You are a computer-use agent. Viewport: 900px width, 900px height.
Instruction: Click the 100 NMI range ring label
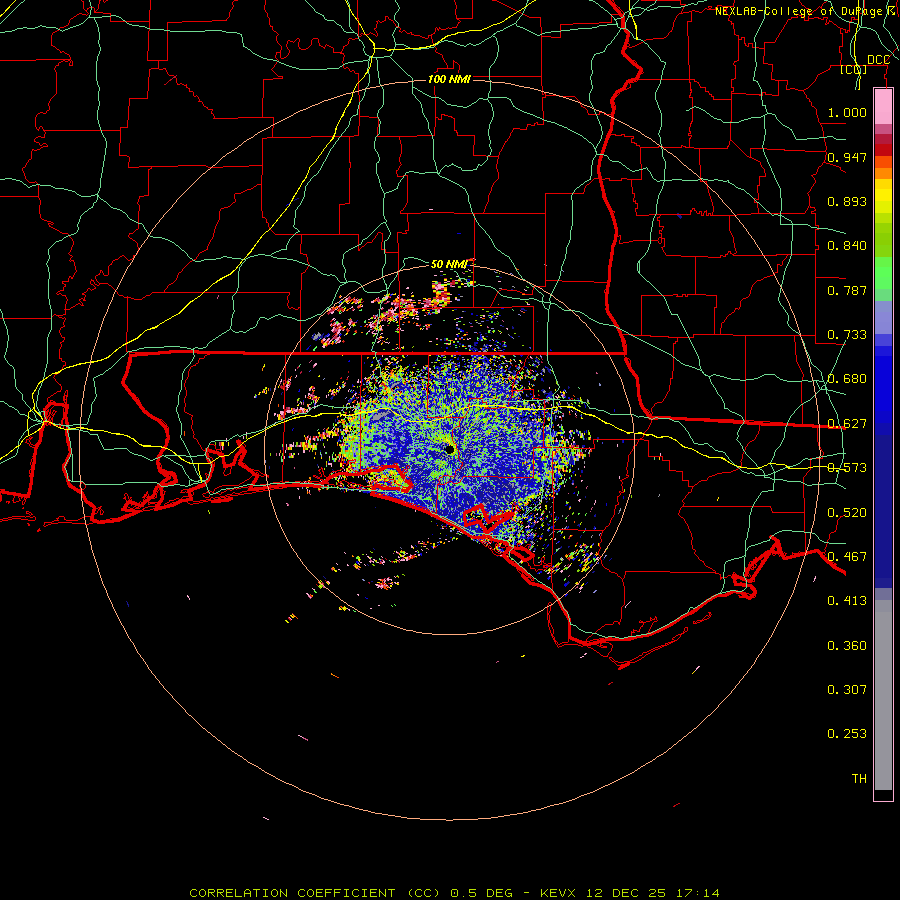tap(449, 79)
